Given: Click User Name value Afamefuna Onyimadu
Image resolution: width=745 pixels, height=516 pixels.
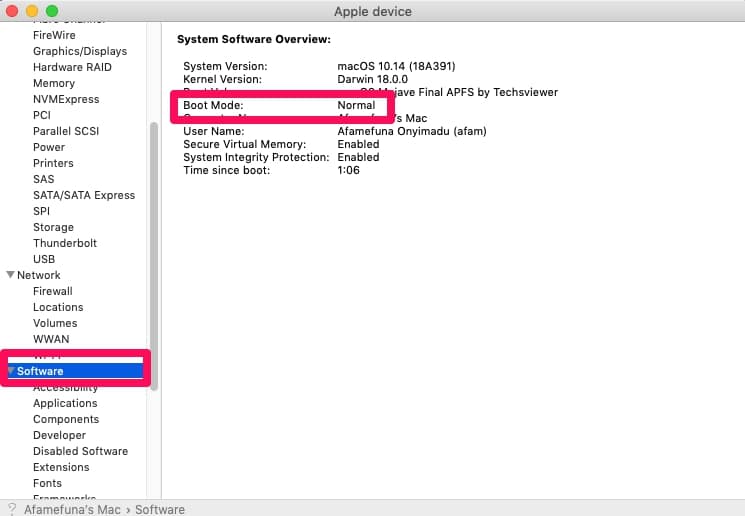Looking at the screenshot, I should pos(412,131).
